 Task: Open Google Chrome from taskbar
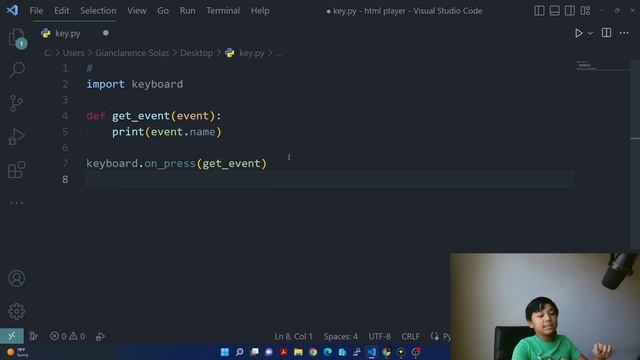(x=313, y=352)
